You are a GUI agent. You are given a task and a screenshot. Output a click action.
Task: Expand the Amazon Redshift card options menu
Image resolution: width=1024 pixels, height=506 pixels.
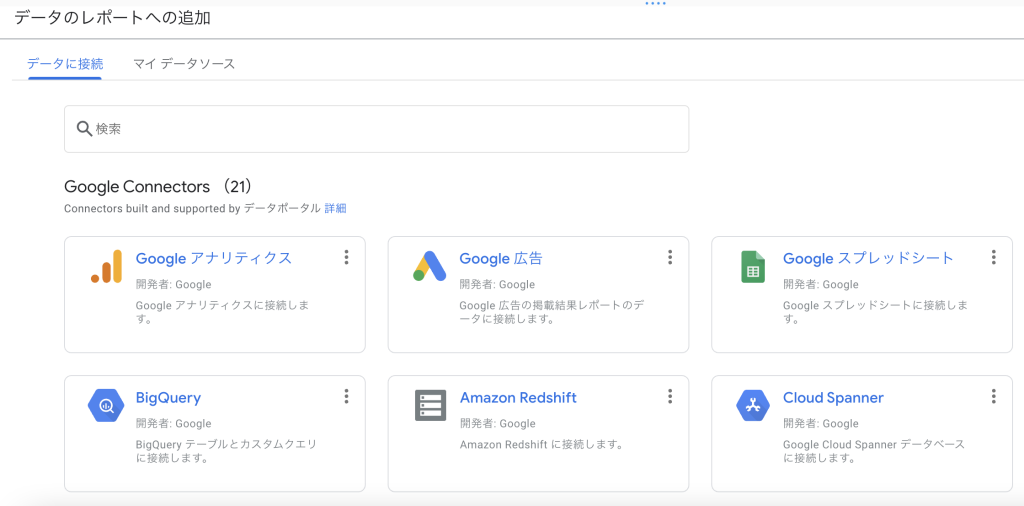(670, 396)
